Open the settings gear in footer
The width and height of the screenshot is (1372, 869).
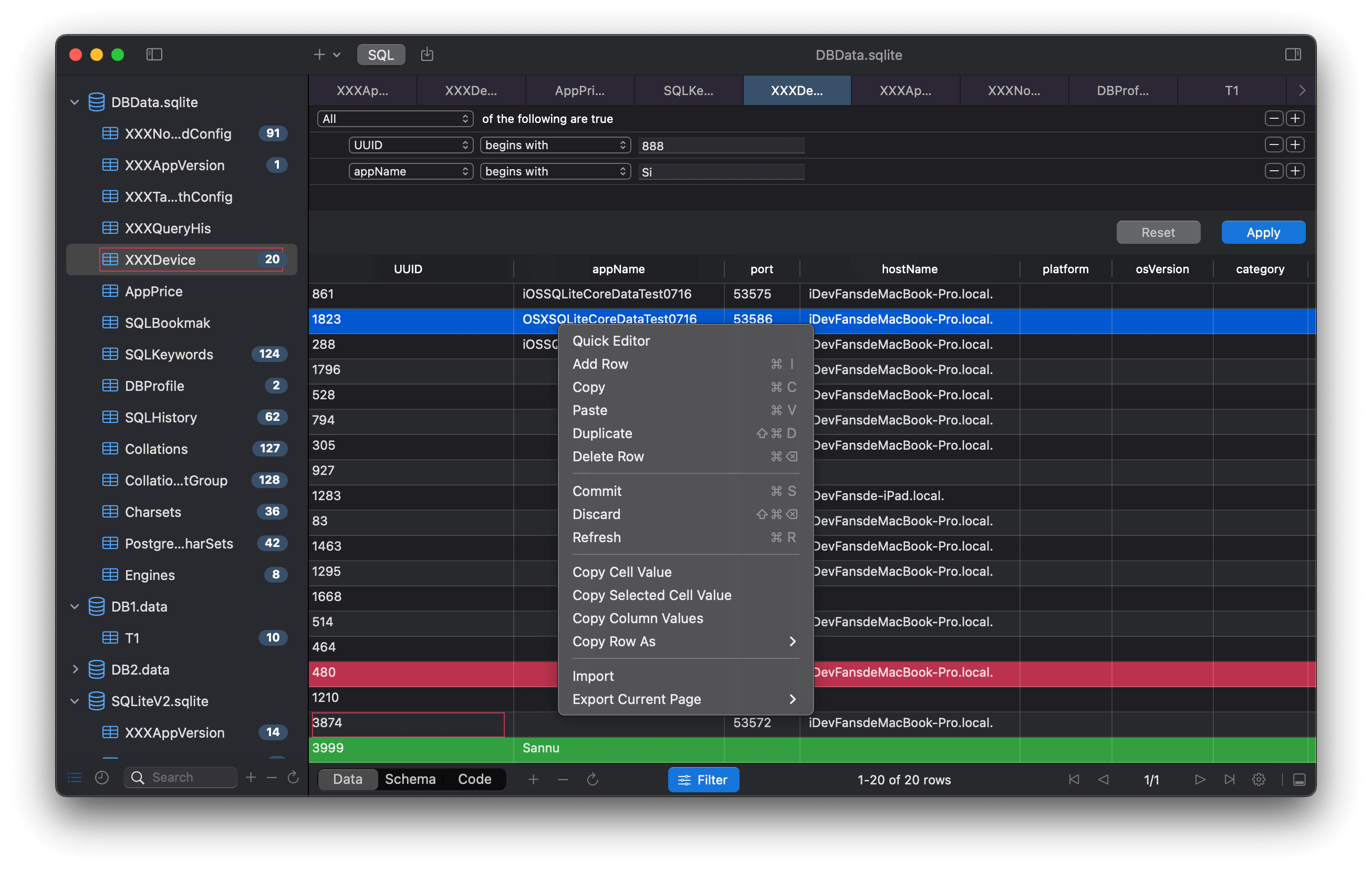coord(1258,779)
